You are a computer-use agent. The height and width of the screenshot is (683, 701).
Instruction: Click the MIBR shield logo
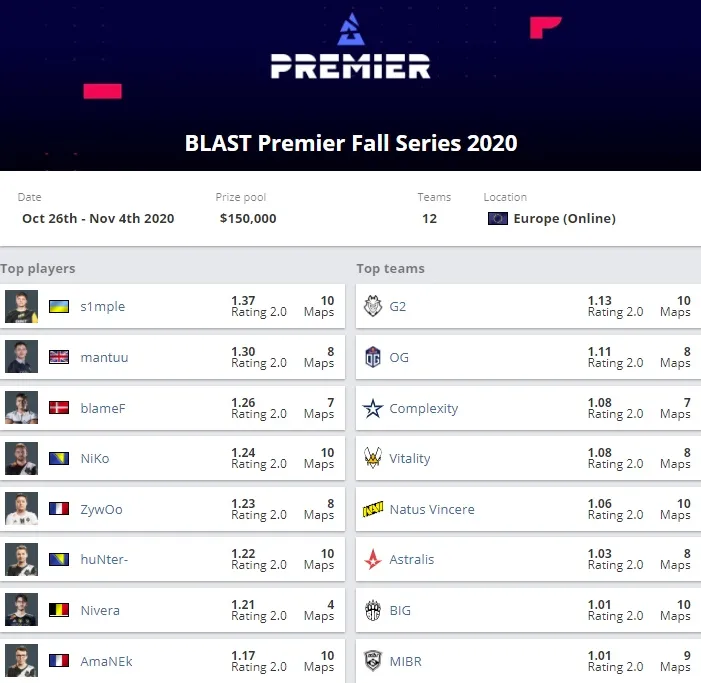click(x=373, y=661)
